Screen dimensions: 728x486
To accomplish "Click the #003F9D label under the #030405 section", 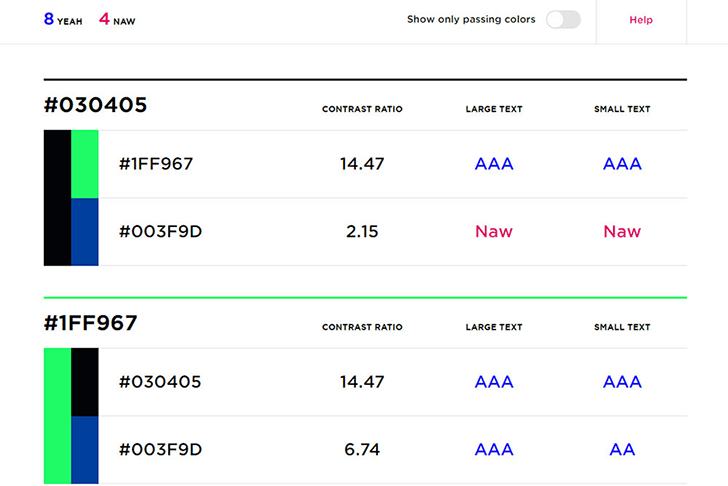I will [x=160, y=231].
